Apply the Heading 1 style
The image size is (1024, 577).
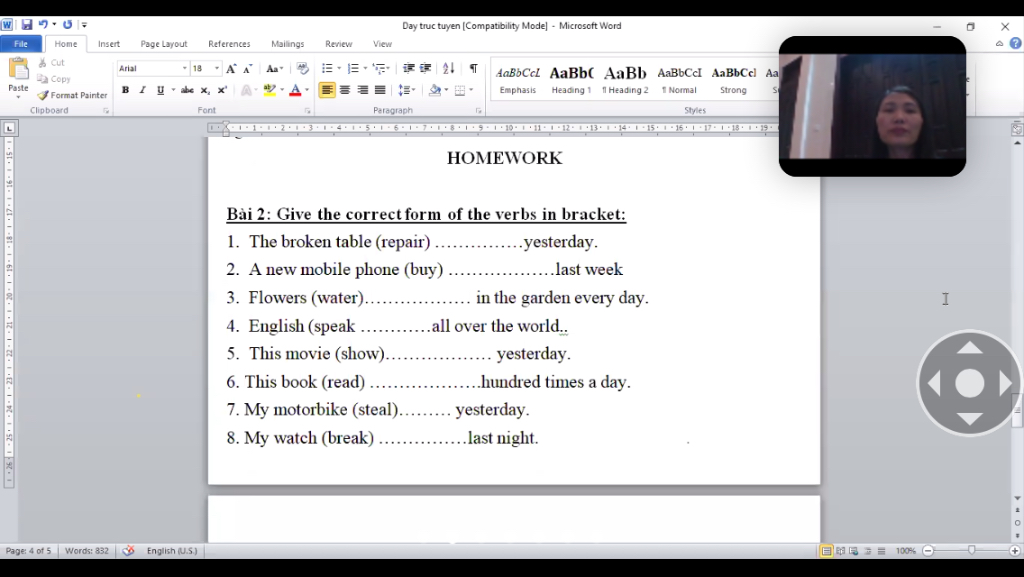571,80
